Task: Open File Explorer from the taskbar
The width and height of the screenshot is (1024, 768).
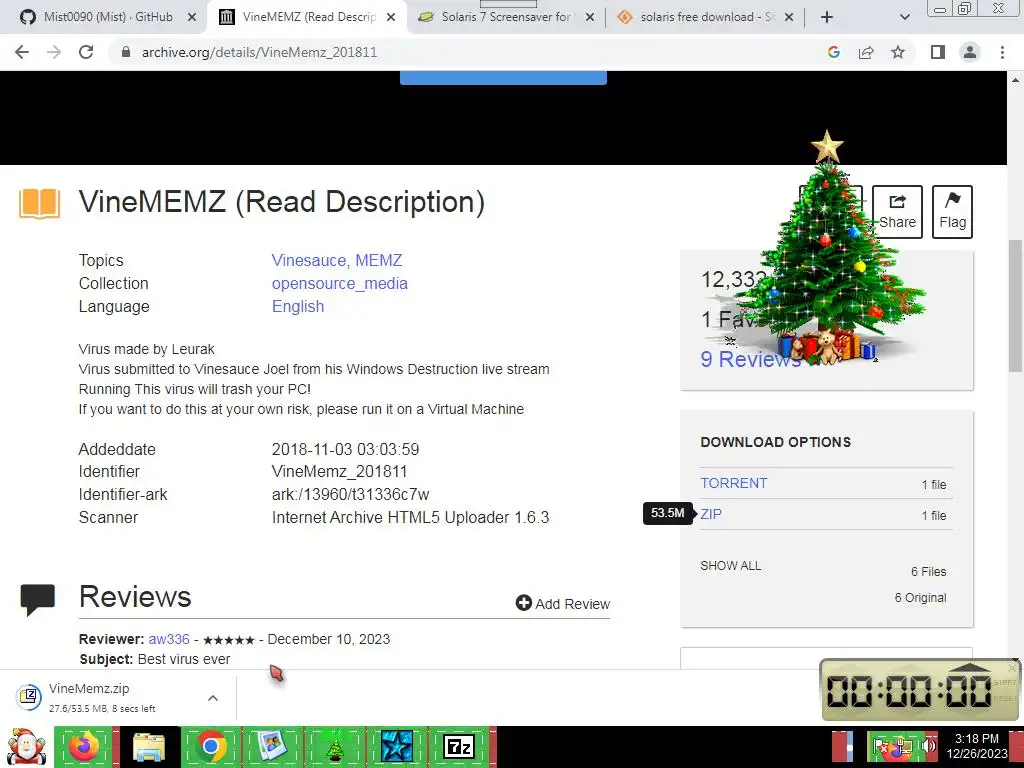Action: [149, 747]
